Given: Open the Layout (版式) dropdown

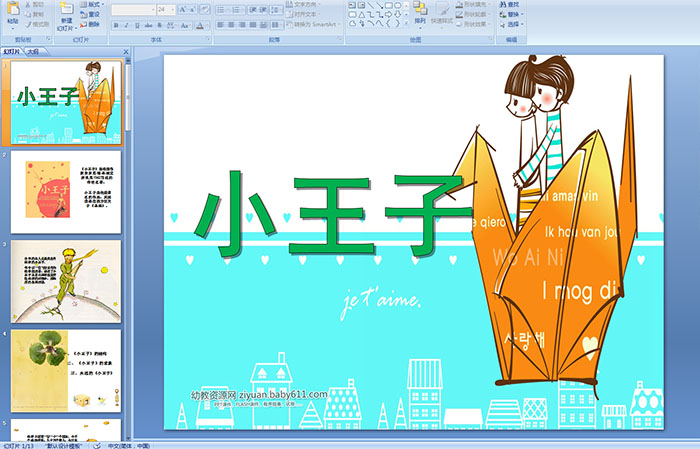Looking at the screenshot, I should (x=92, y=4).
